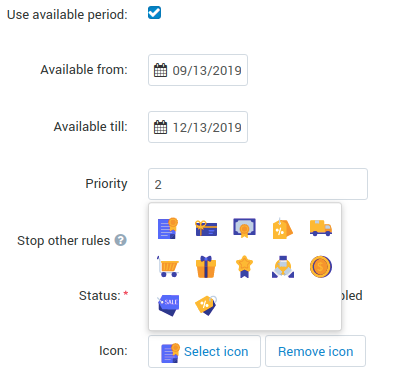This screenshot has height=378, width=397.
Task: Select the hands holding box icon
Action: point(283,267)
